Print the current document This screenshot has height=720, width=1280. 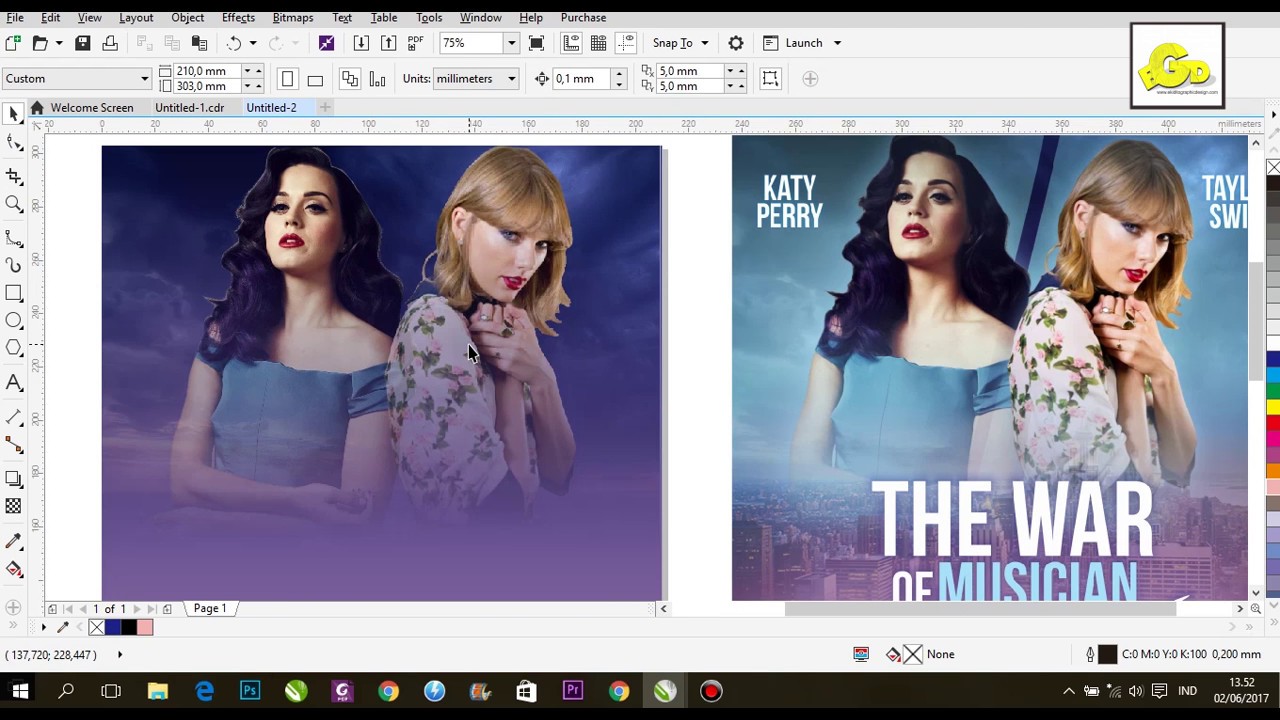pos(110,43)
